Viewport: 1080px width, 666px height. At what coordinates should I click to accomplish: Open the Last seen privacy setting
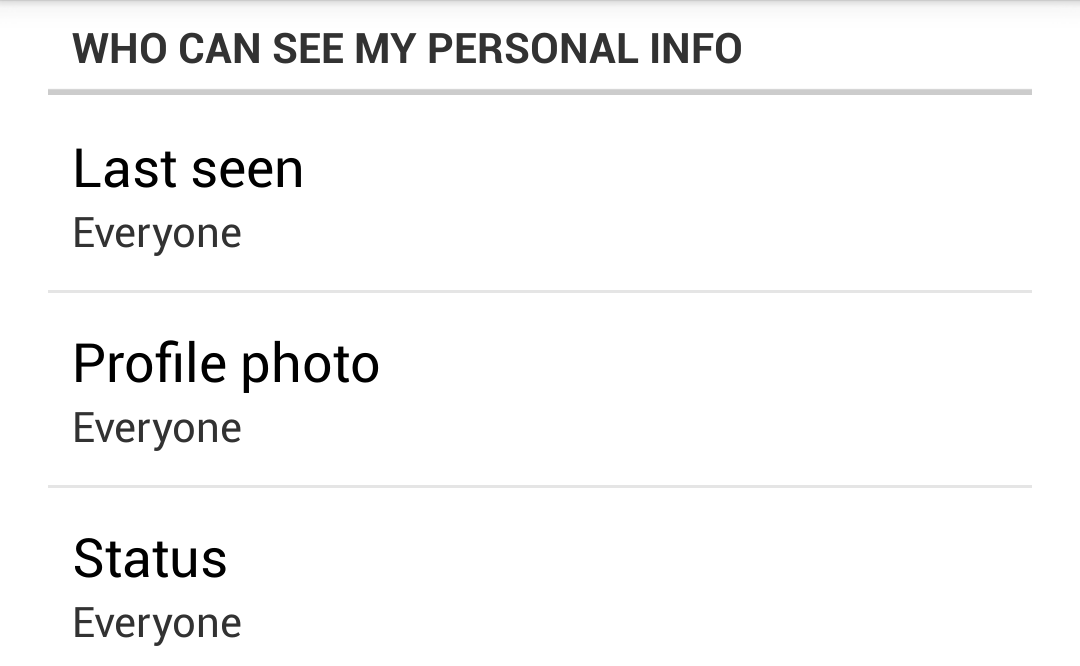540,196
